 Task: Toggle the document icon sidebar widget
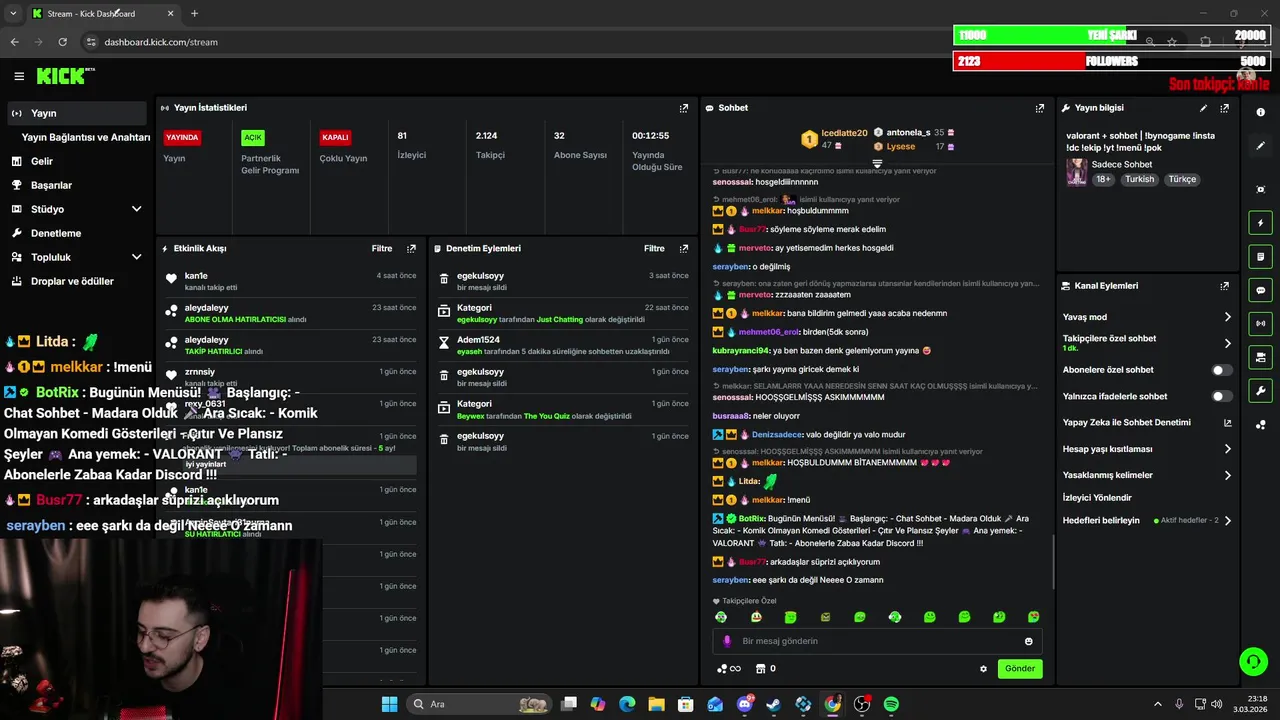(x=1260, y=257)
